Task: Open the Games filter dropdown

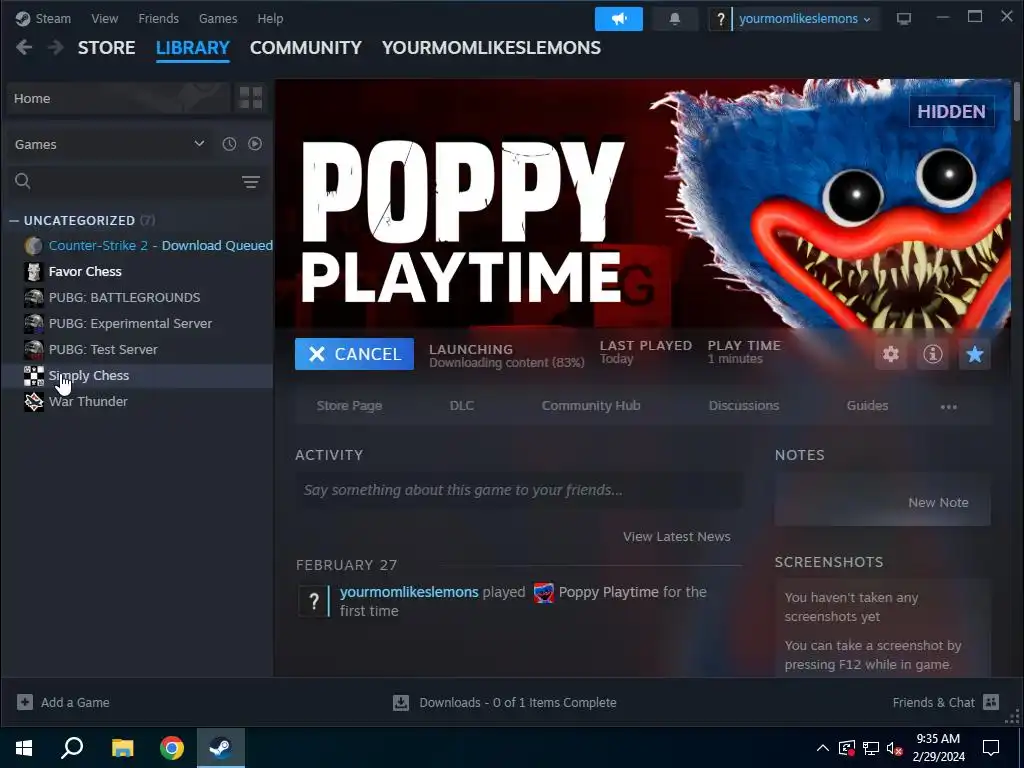Action: click(x=110, y=144)
